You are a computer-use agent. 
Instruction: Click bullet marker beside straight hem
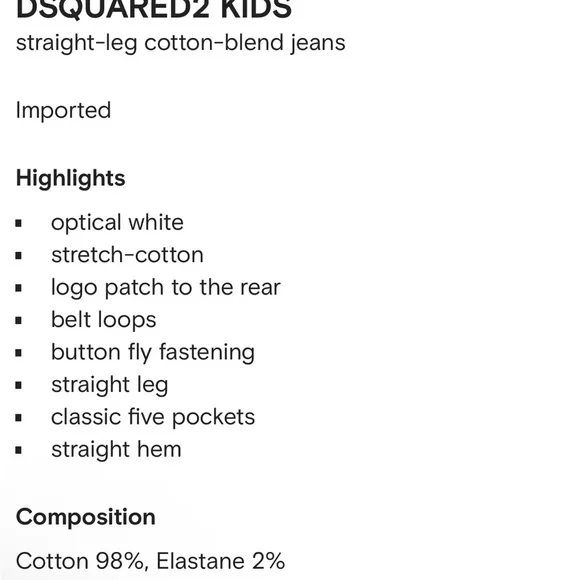point(18,450)
